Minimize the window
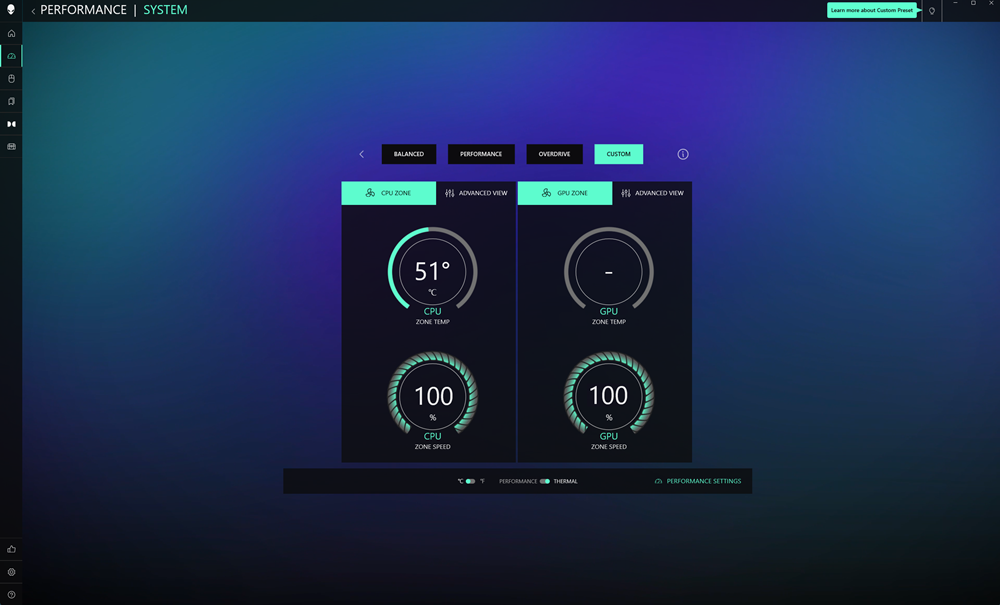The width and height of the screenshot is (1000, 605). pyautogui.click(x=955, y=3)
